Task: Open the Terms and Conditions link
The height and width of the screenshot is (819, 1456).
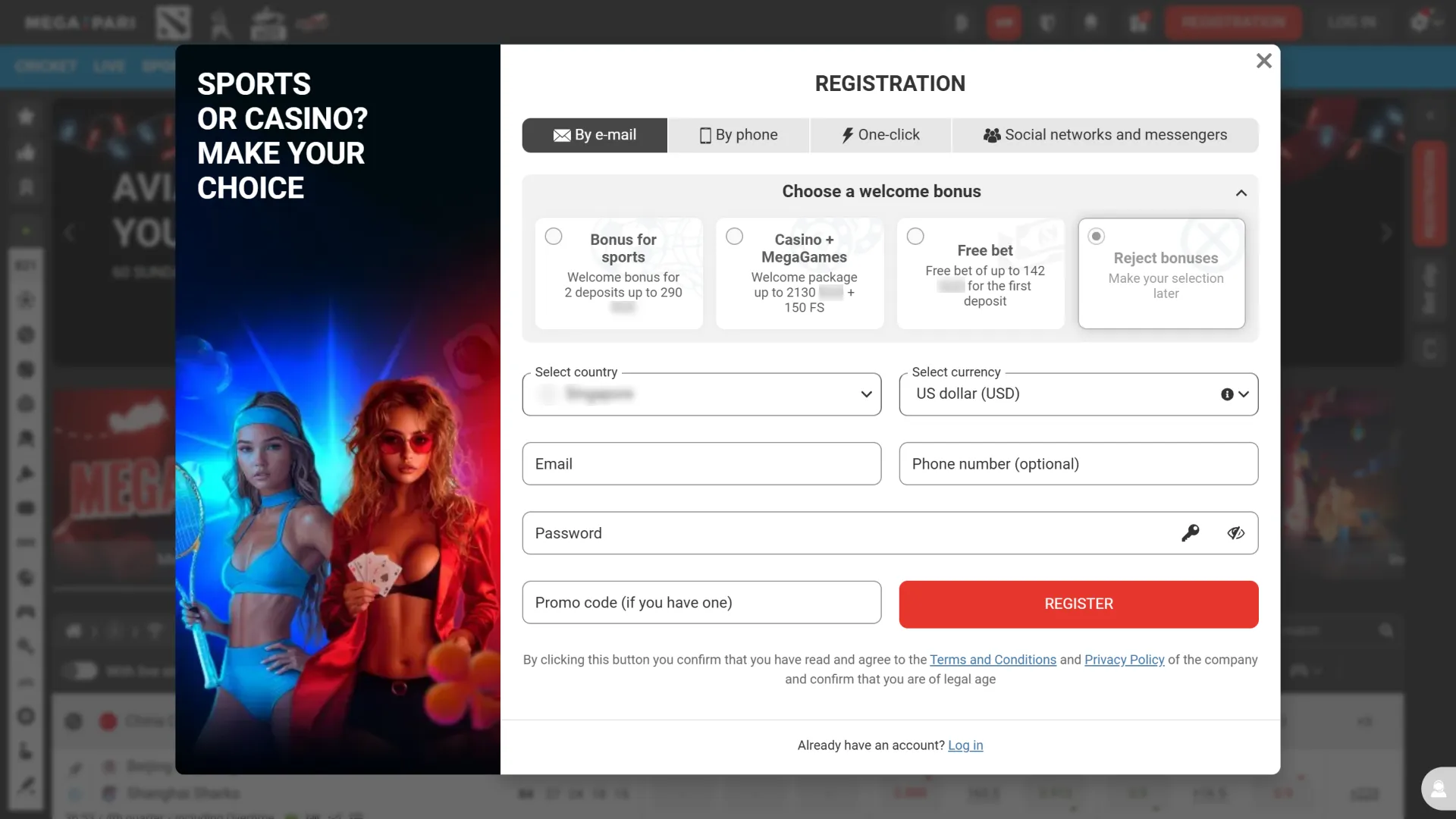Action: [x=993, y=660]
